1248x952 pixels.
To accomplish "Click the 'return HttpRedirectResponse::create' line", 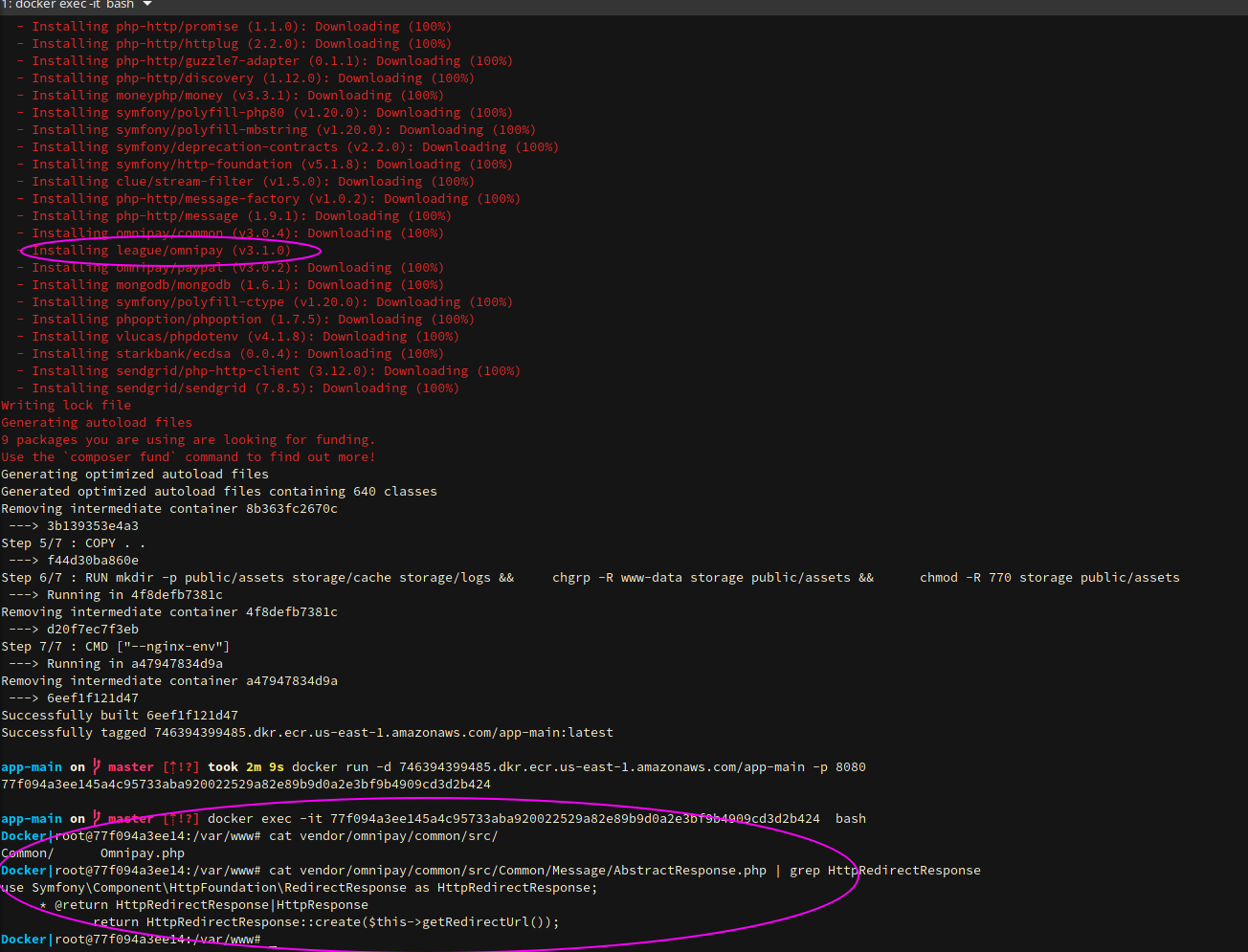I will (x=326, y=922).
